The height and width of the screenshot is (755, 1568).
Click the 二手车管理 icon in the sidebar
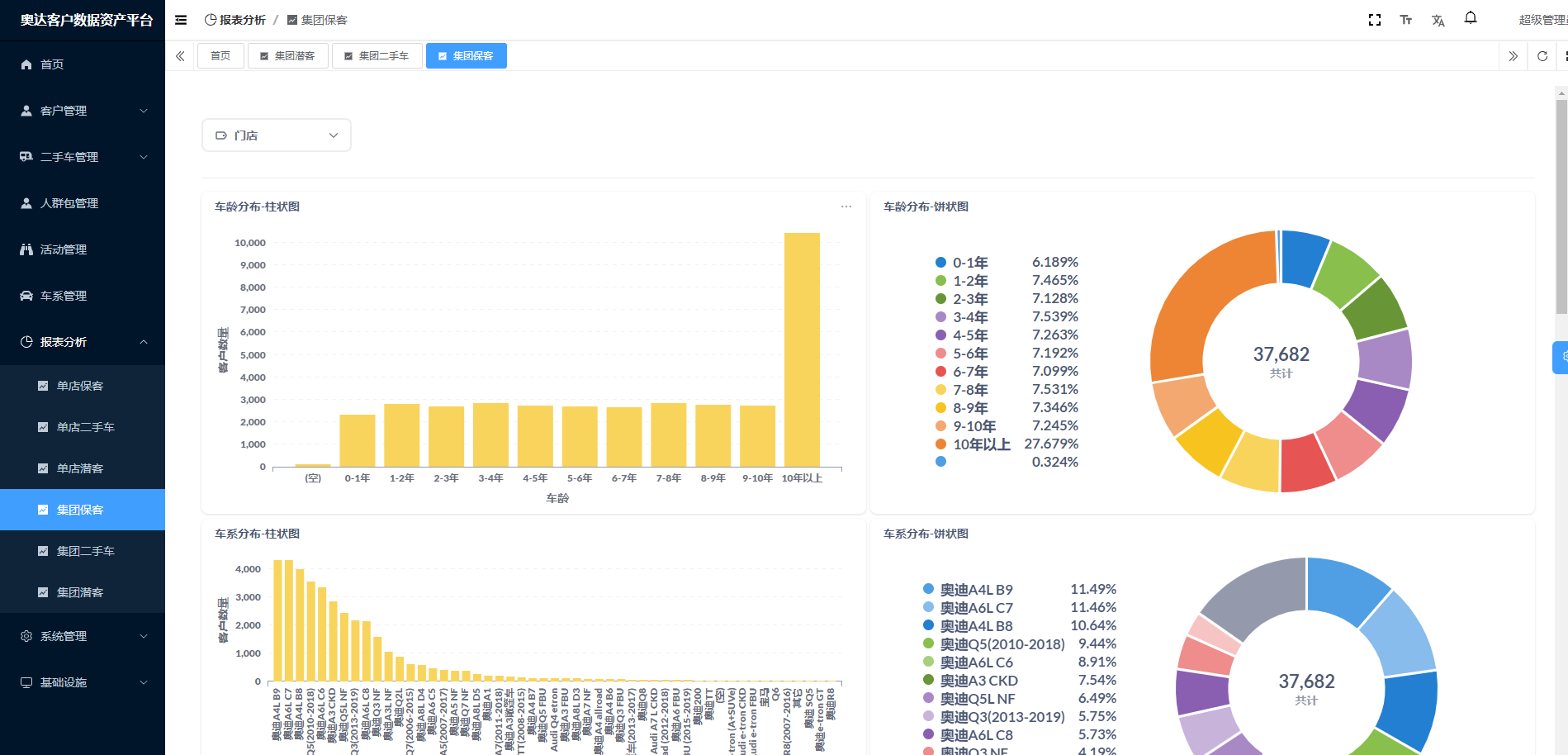tap(26, 157)
